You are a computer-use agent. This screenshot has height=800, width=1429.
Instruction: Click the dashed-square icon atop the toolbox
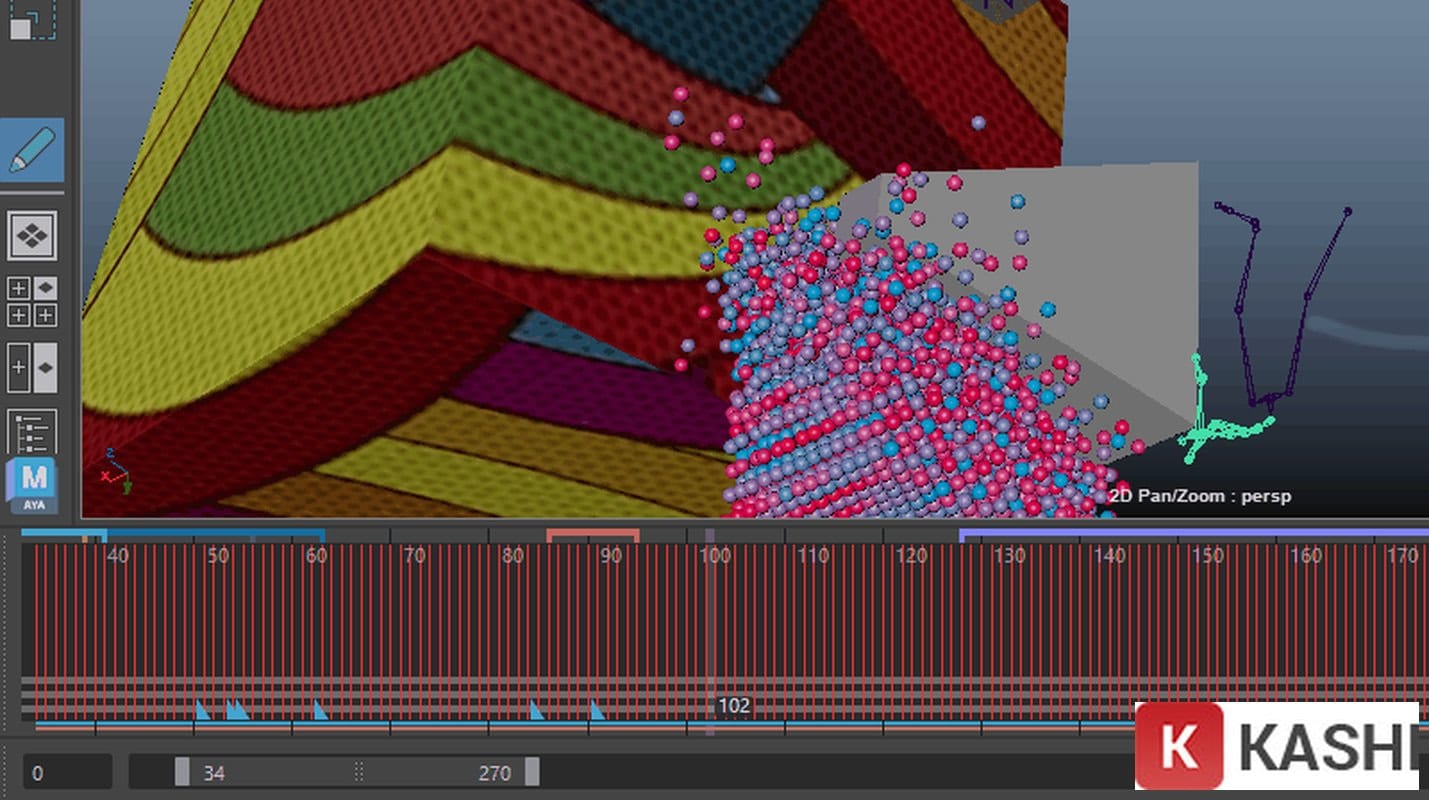pos(30,20)
